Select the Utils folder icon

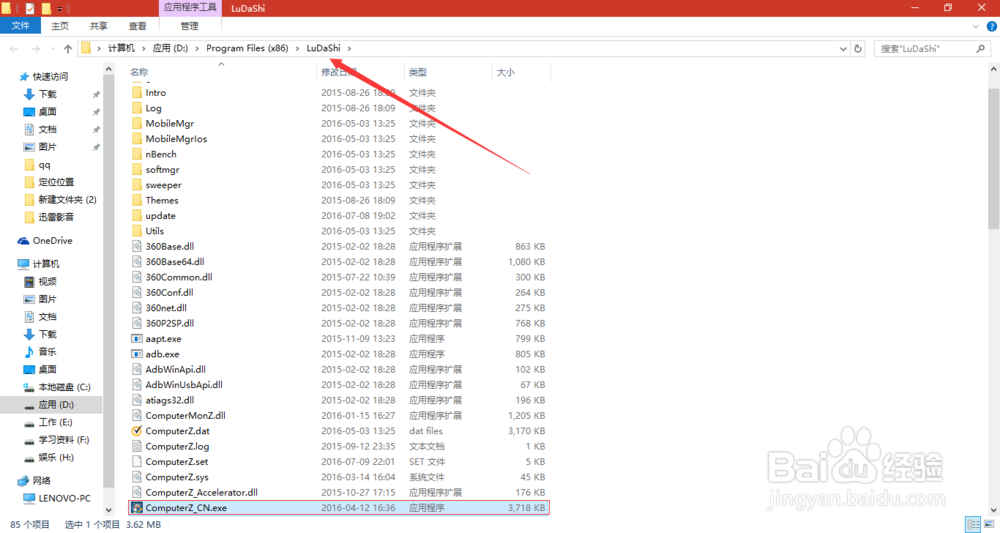coord(136,231)
